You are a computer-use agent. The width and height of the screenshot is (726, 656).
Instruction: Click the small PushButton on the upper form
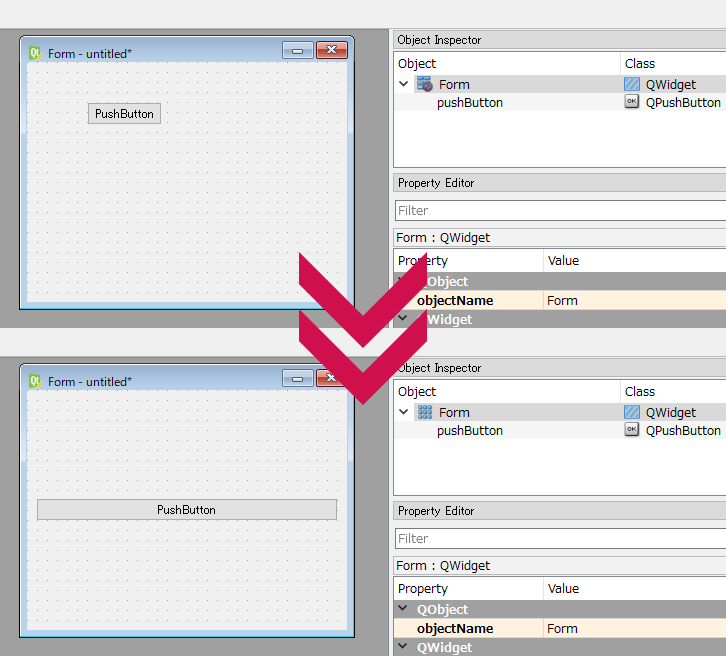click(124, 114)
